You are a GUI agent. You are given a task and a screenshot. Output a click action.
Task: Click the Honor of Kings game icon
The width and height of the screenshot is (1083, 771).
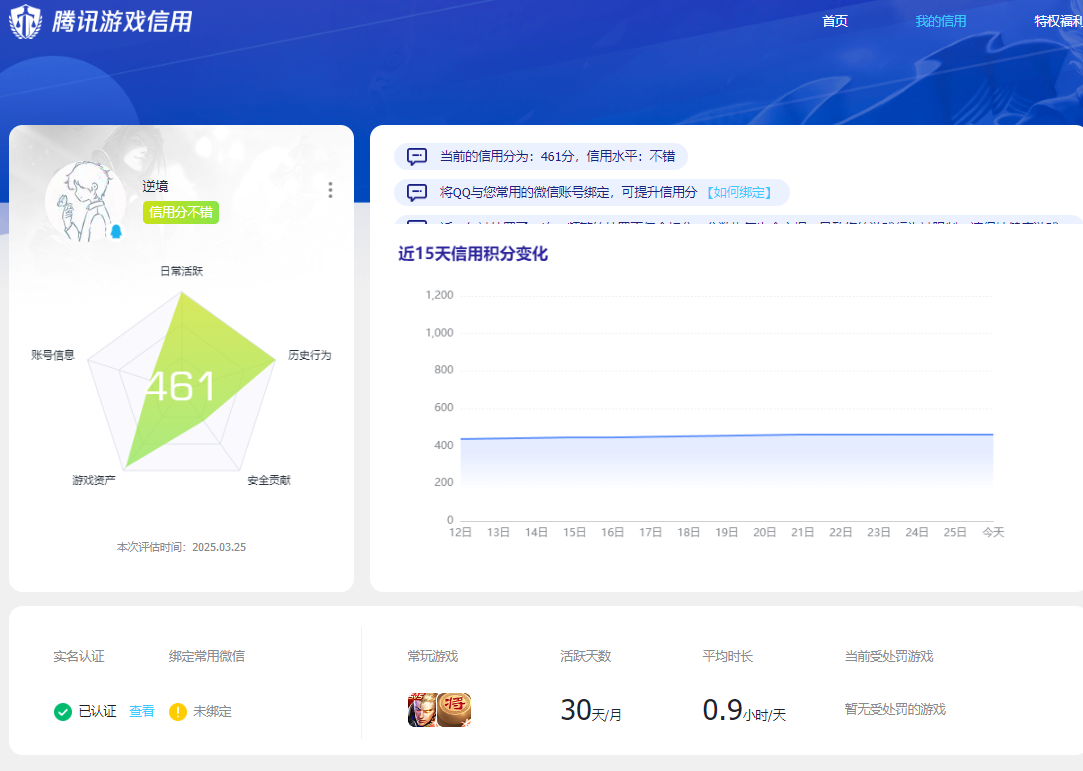coord(423,710)
